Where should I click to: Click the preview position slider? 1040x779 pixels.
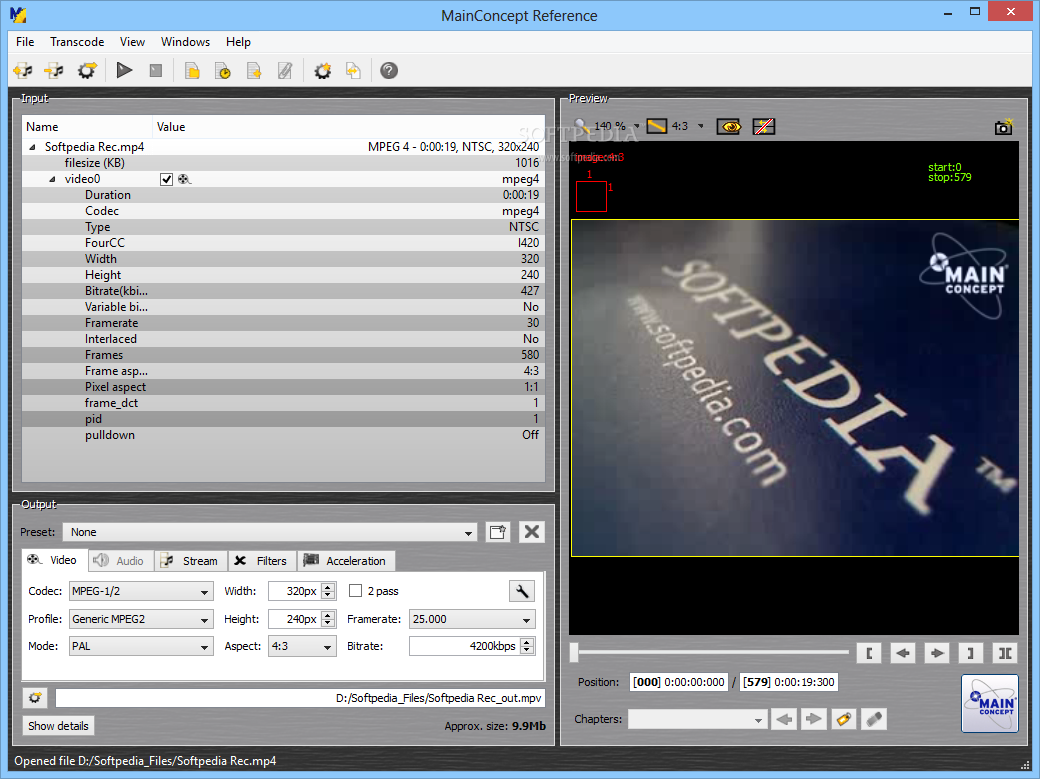coord(711,652)
